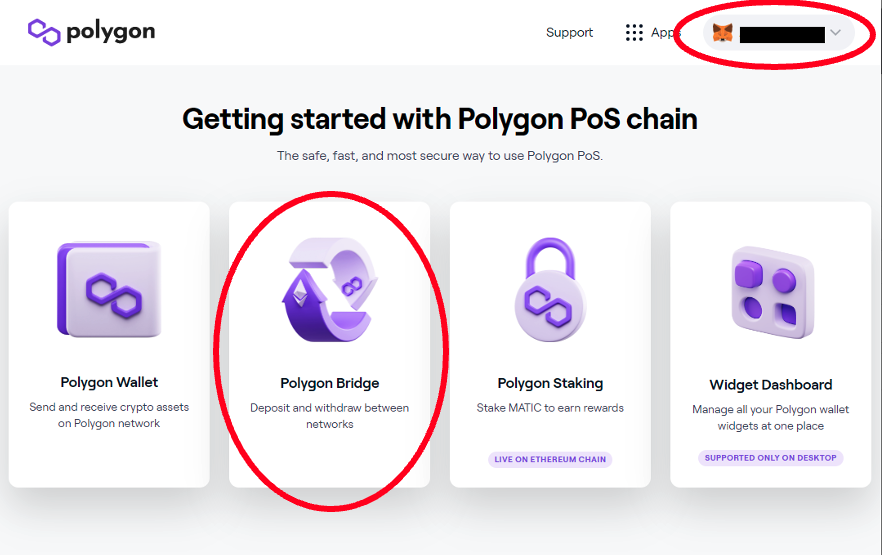Click the Live on Ethereum Chain badge
The height and width of the screenshot is (555, 882).
click(x=550, y=460)
